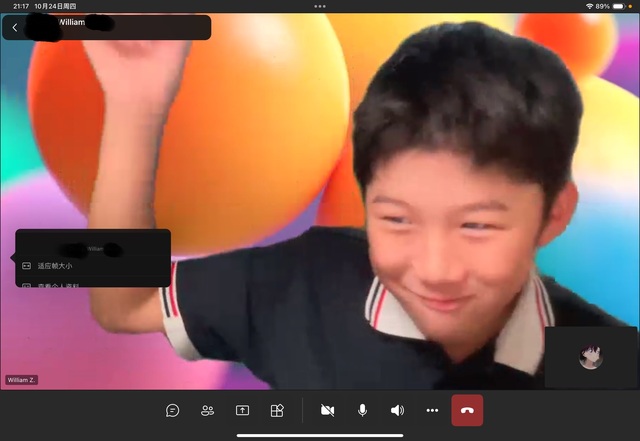Tap the share content icon
640x441 pixels.
pos(242,410)
